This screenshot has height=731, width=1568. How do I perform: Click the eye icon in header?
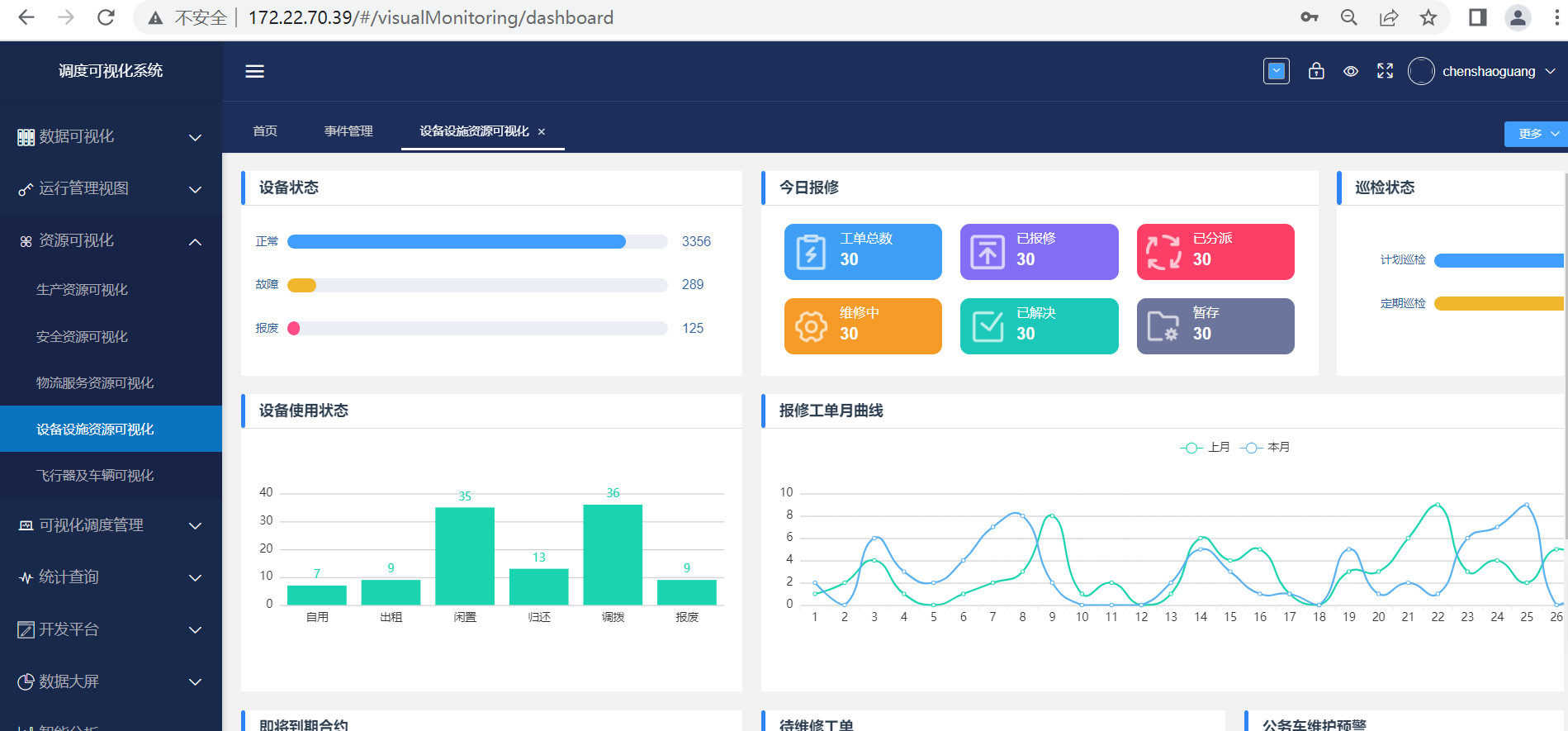(1351, 72)
